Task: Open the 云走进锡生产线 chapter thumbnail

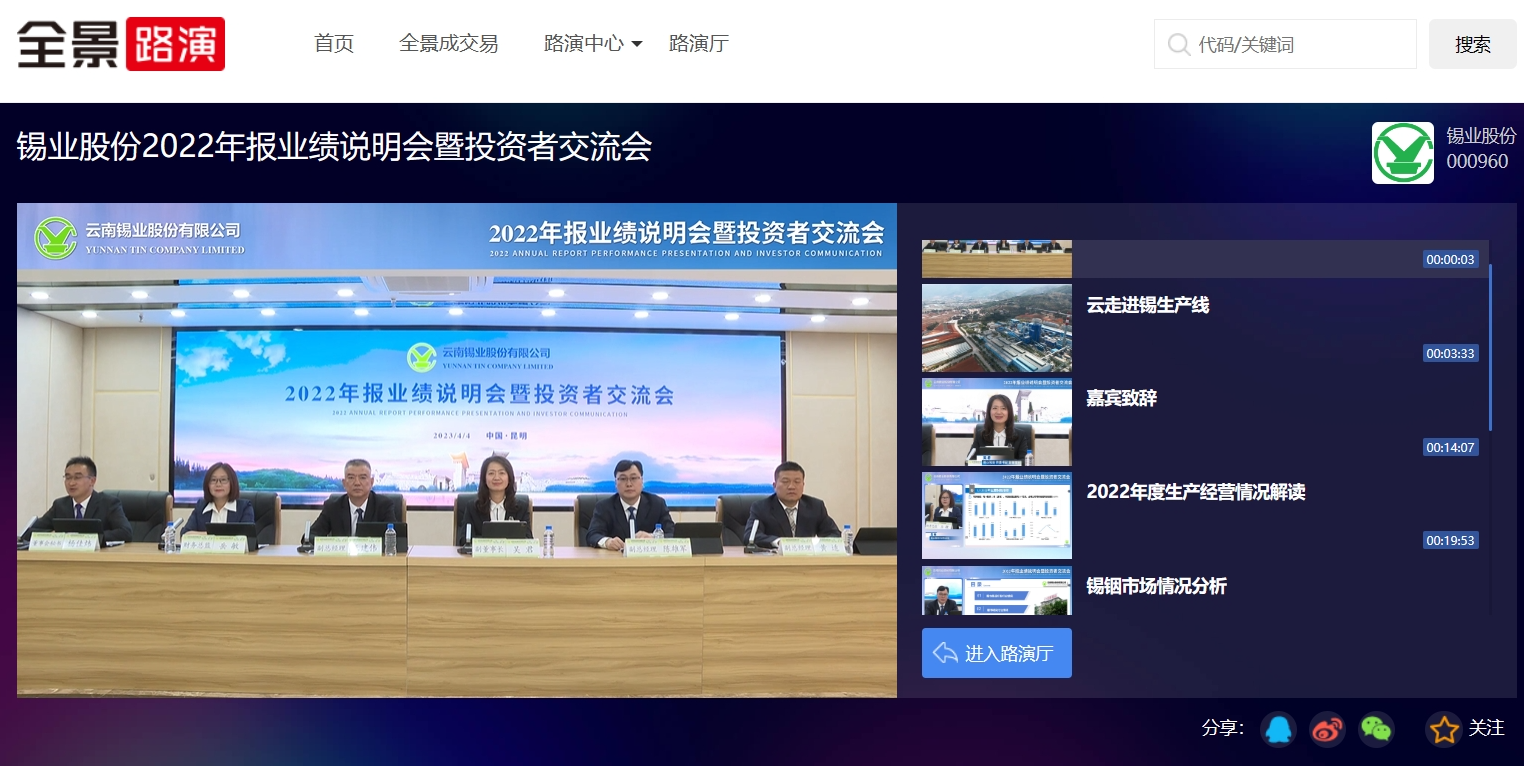Action: pyautogui.click(x=996, y=328)
